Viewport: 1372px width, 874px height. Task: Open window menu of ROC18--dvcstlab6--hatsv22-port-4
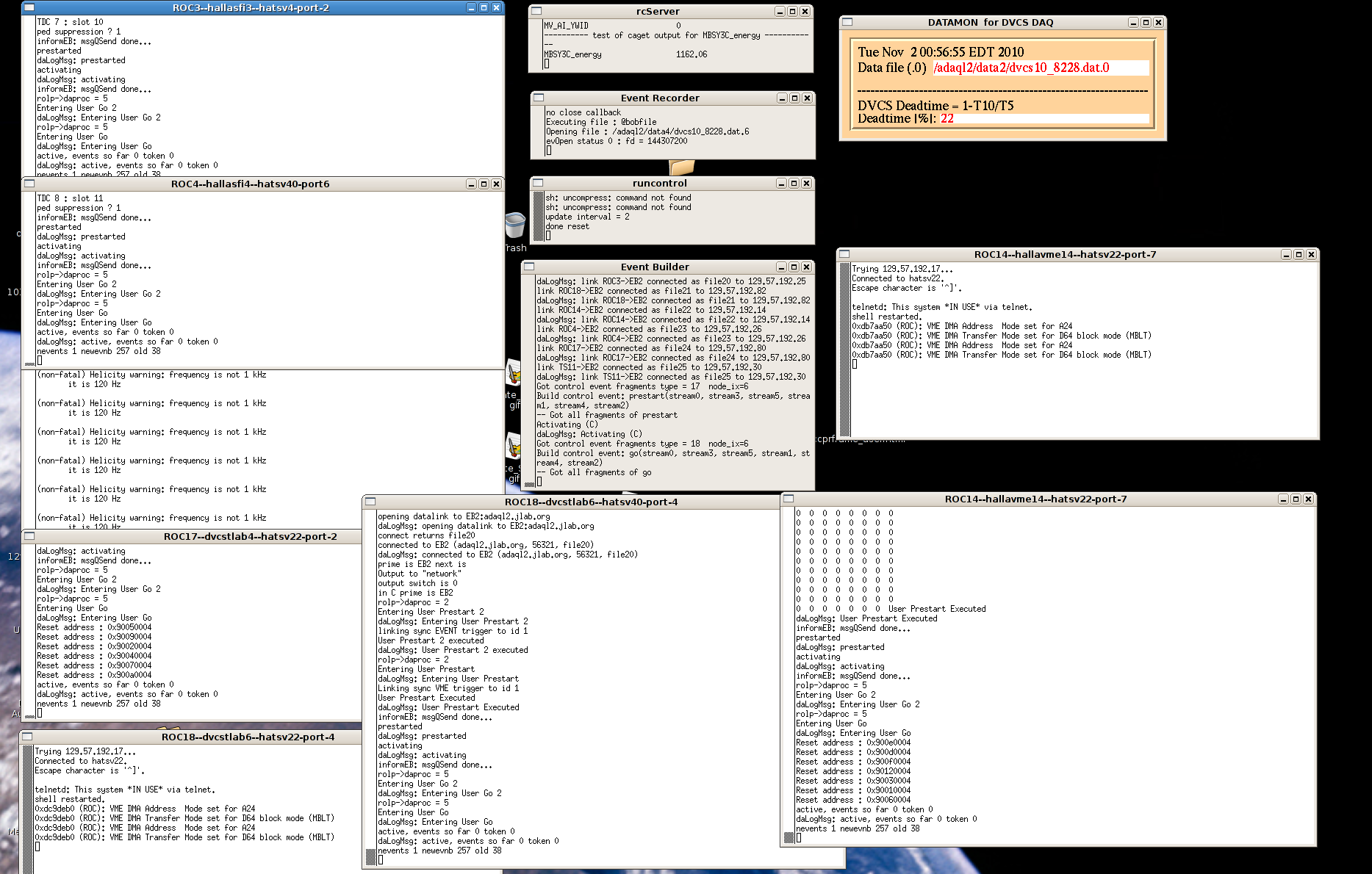click(27, 737)
